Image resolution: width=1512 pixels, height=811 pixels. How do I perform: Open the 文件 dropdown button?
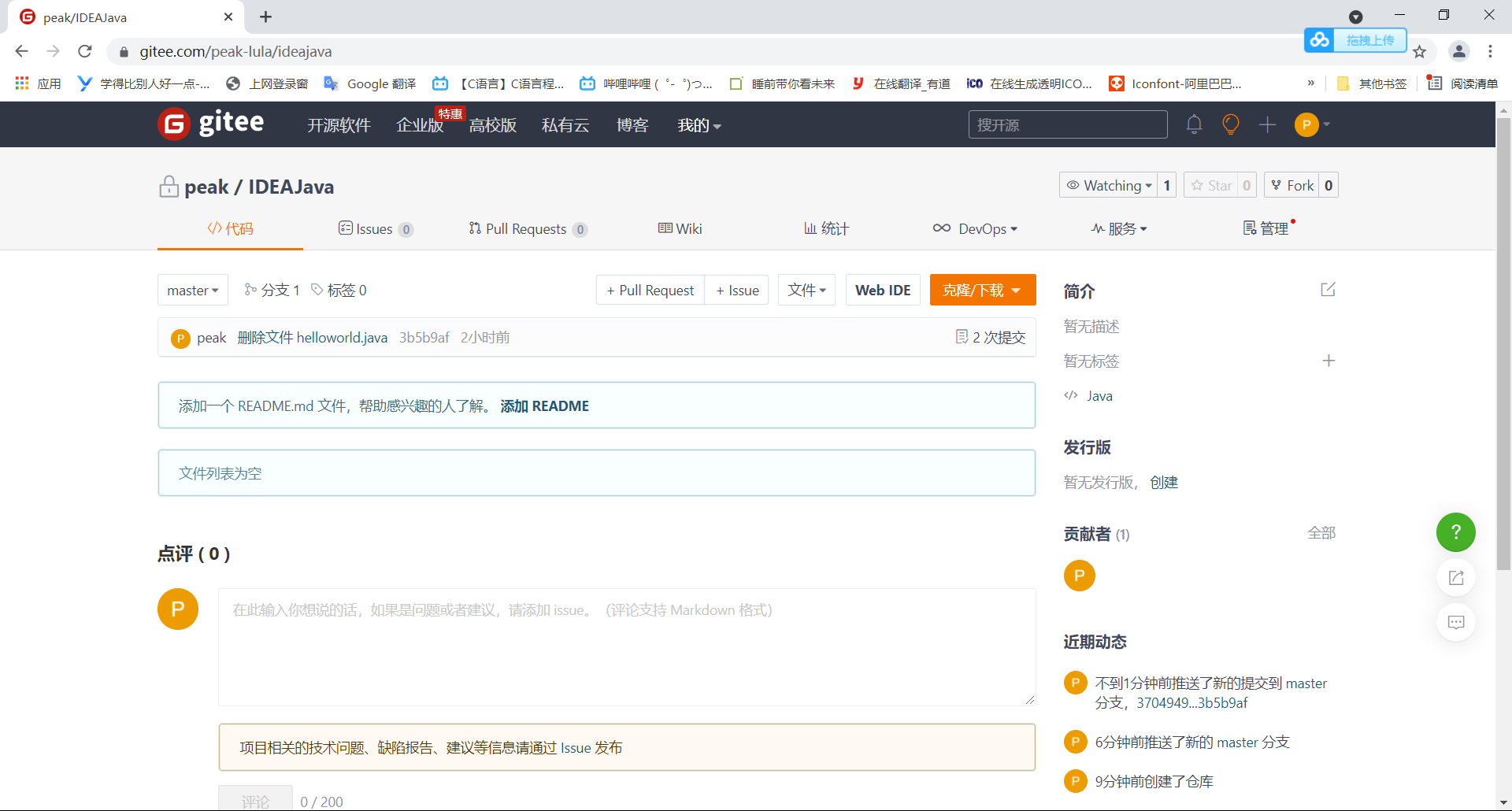pyautogui.click(x=806, y=290)
